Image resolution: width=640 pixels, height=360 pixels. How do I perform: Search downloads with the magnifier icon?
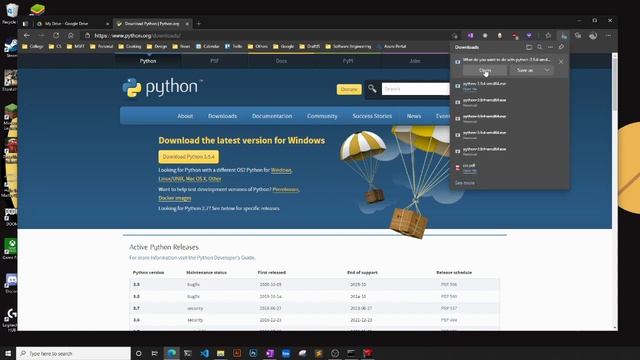click(x=540, y=47)
